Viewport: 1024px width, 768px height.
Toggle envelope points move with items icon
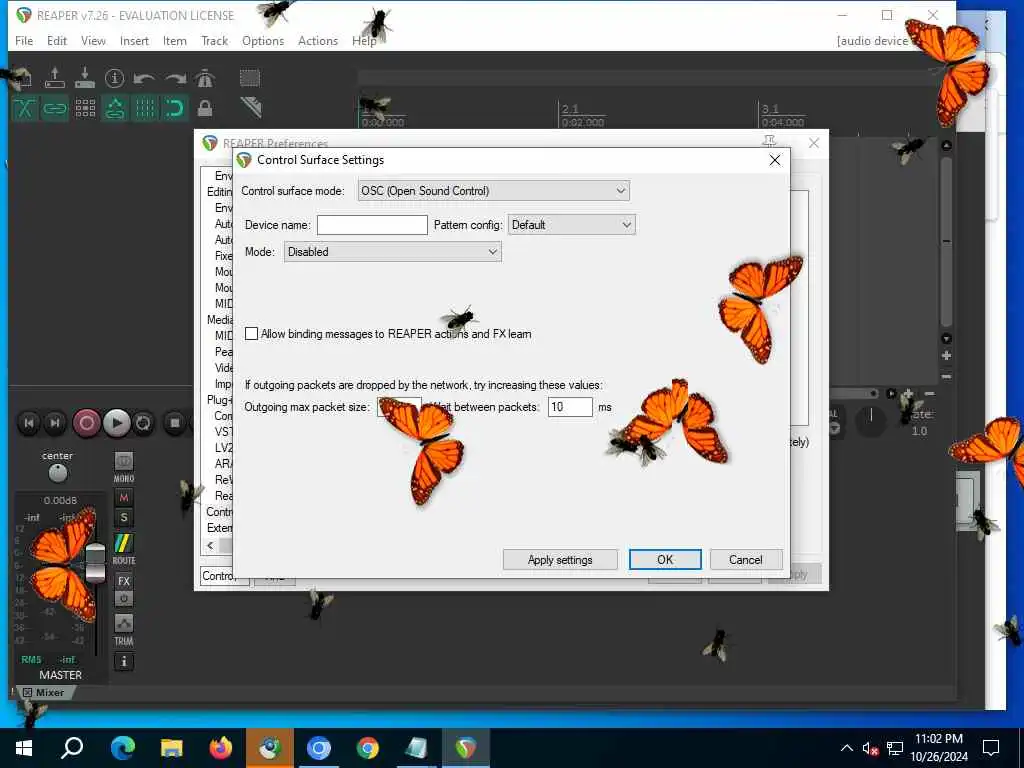(115, 108)
